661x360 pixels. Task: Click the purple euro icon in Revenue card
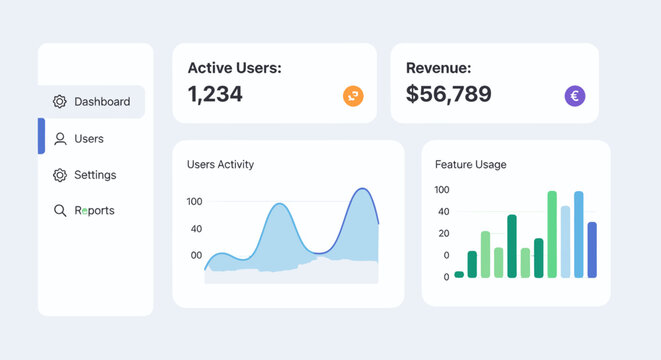[575, 96]
